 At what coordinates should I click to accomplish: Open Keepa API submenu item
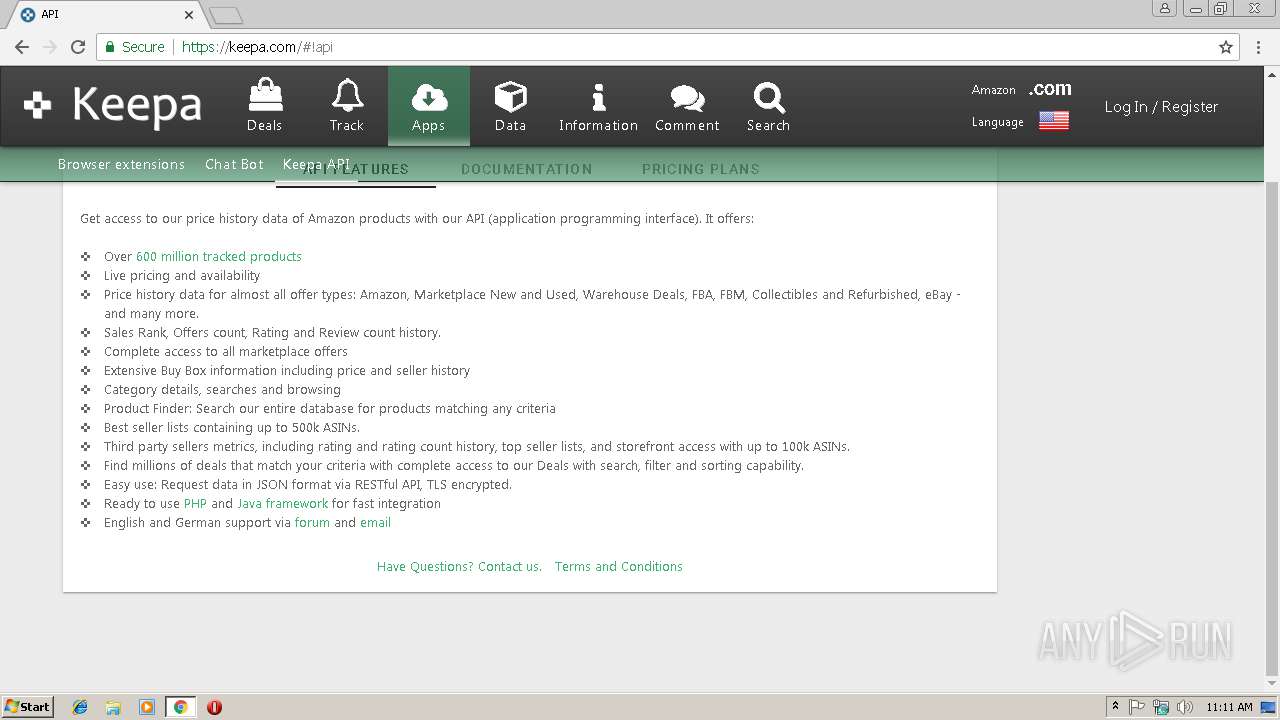pyautogui.click(x=316, y=164)
